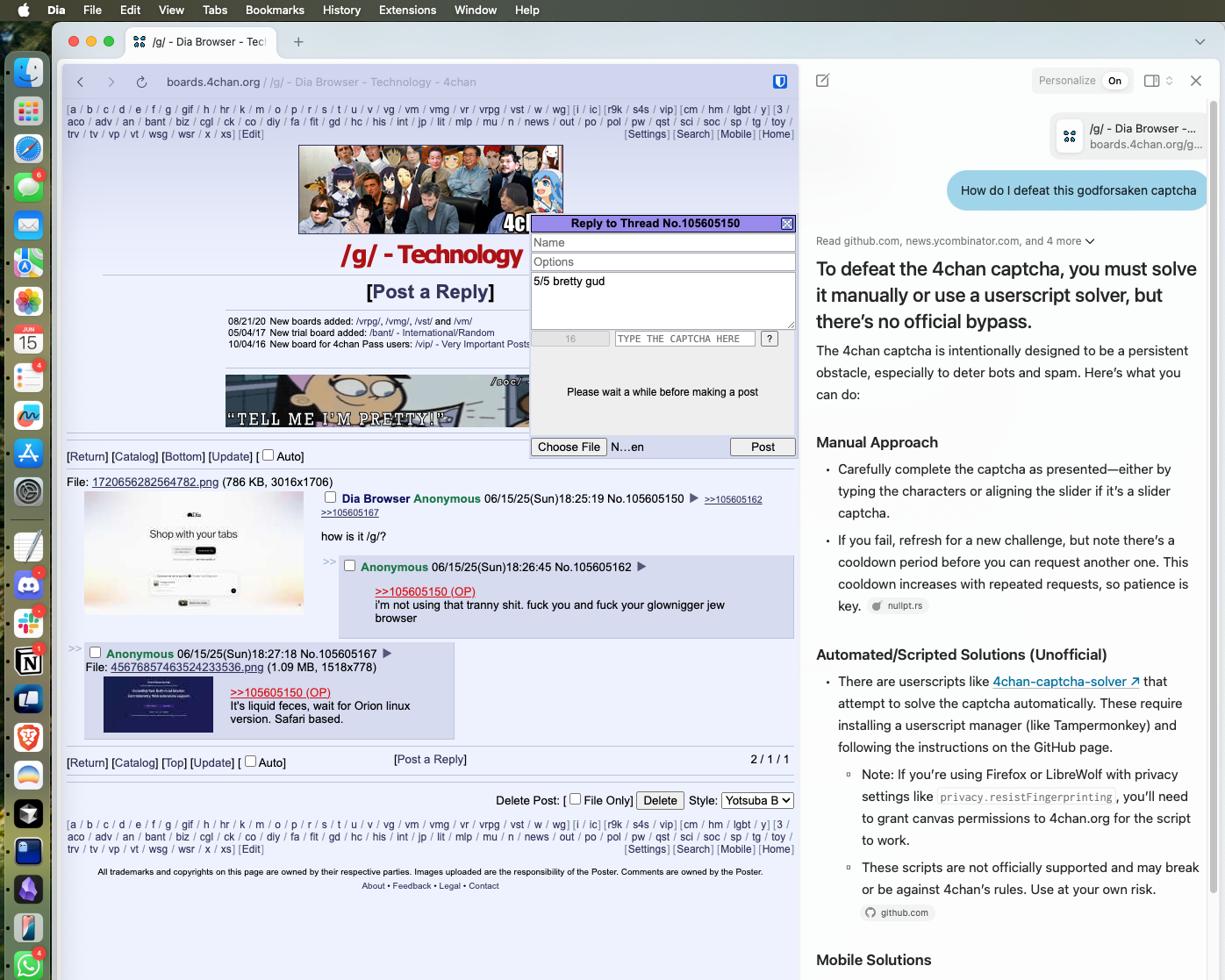Open Calendar from the dock
The width and height of the screenshot is (1225, 980).
point(28,340)
